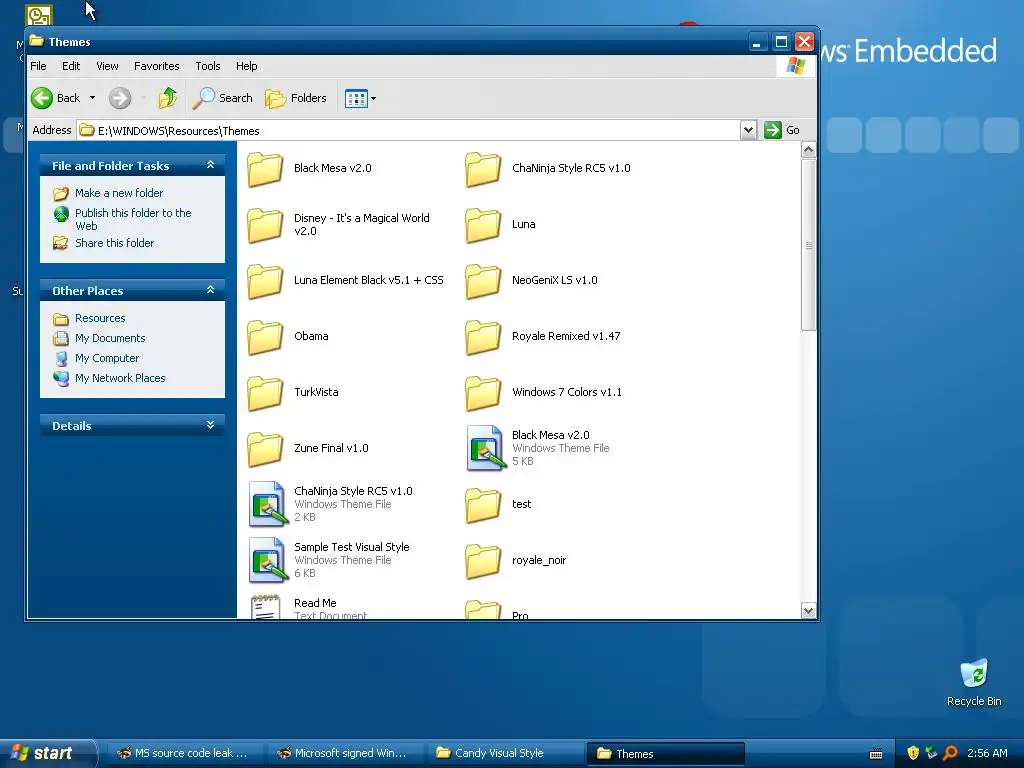This screenshot has width=1024, height=768.
Task: Go to My Computer in Other Places
Action: (x=106, y=359)
